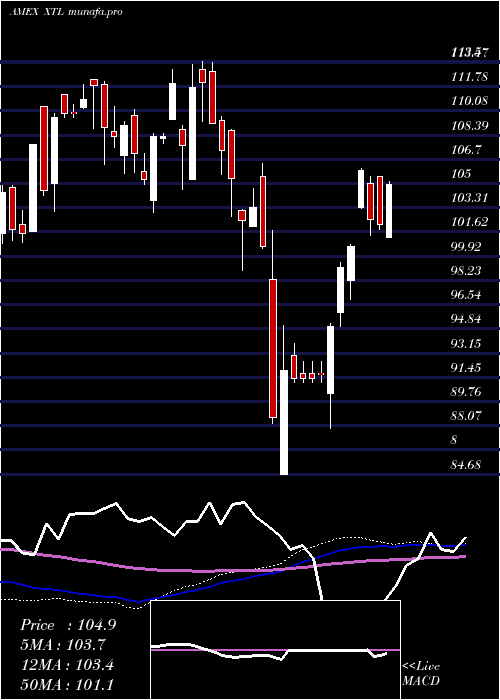500x700 pixels.
Task: Click the last white candlestick on the right
Action: coord(389,211)
